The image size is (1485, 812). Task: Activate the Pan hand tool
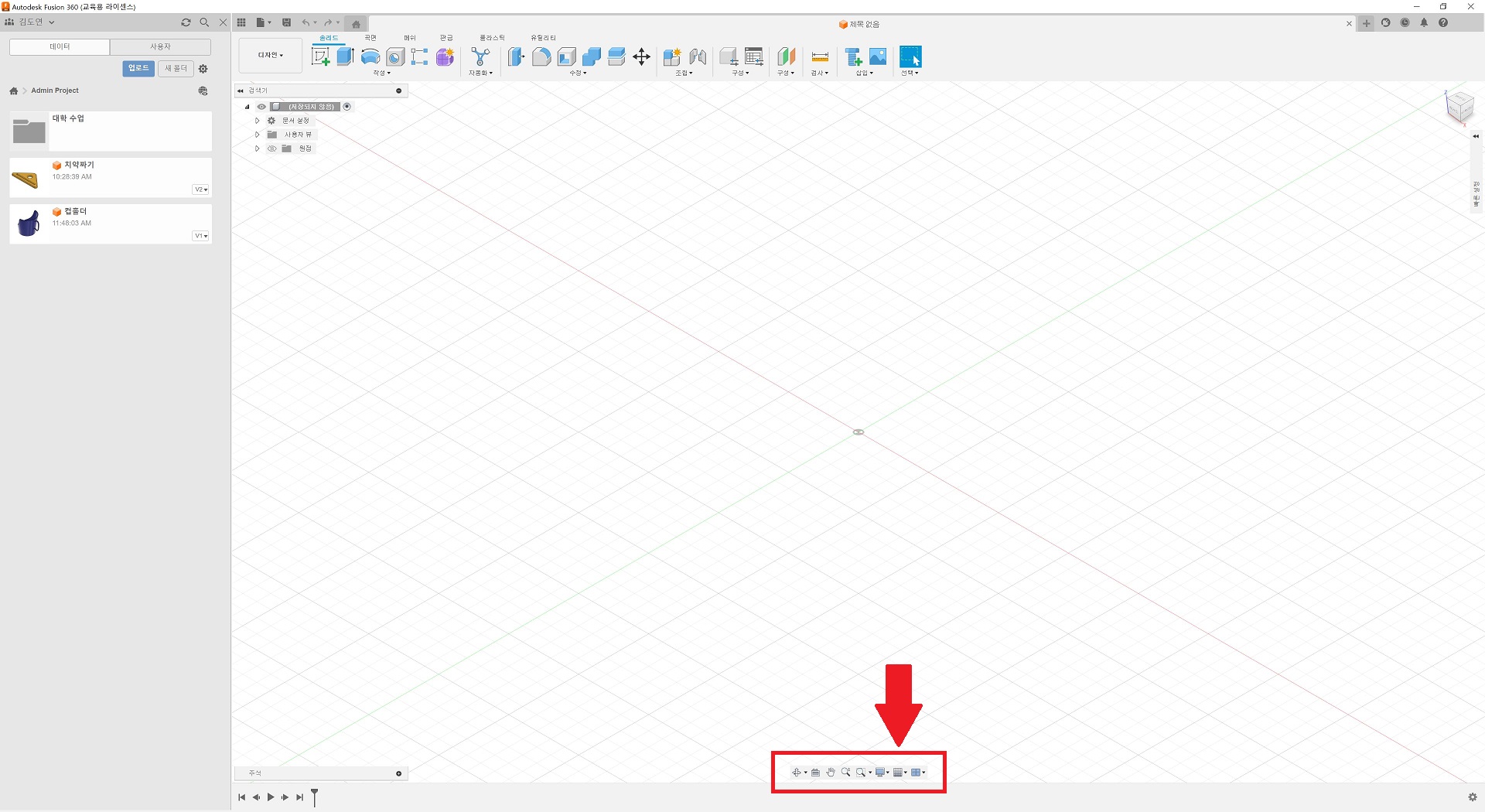point(831,773)
